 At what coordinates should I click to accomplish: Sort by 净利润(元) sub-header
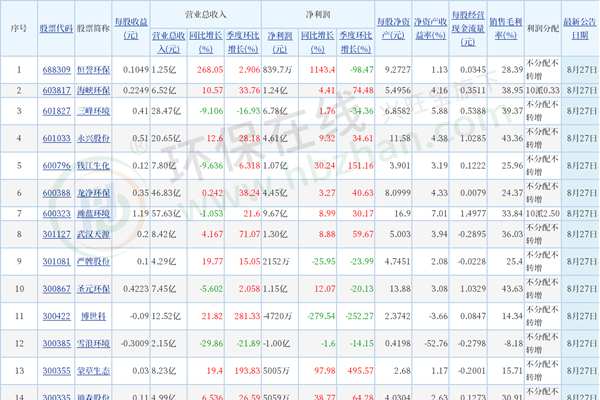[280, 42]
